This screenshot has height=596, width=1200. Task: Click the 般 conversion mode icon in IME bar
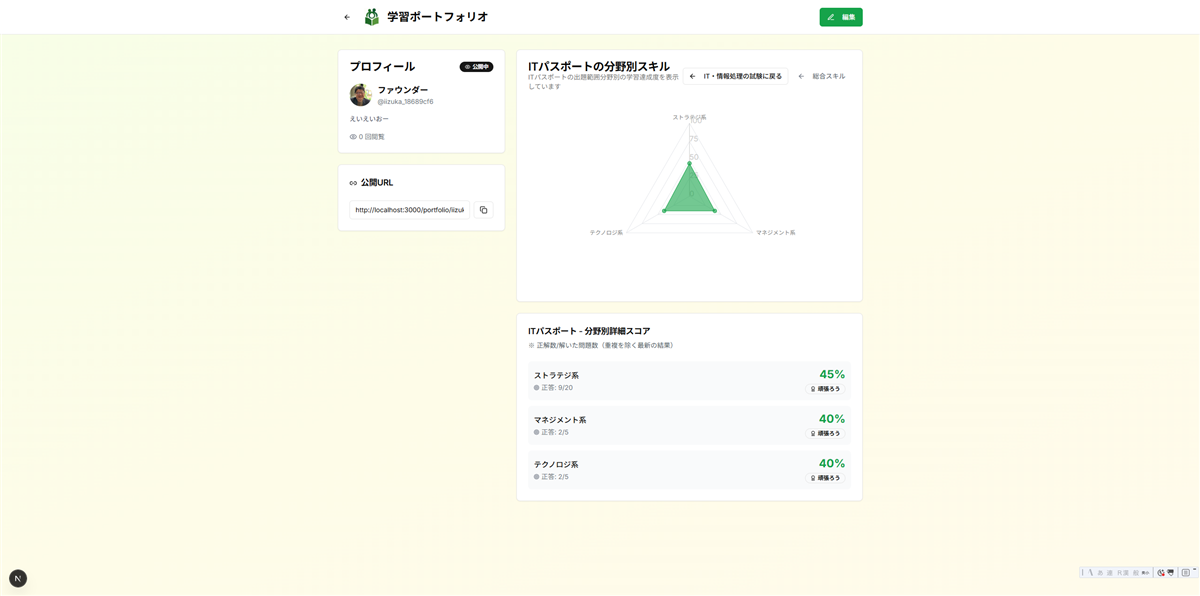pyautogui.click(x=1136, y=573)
